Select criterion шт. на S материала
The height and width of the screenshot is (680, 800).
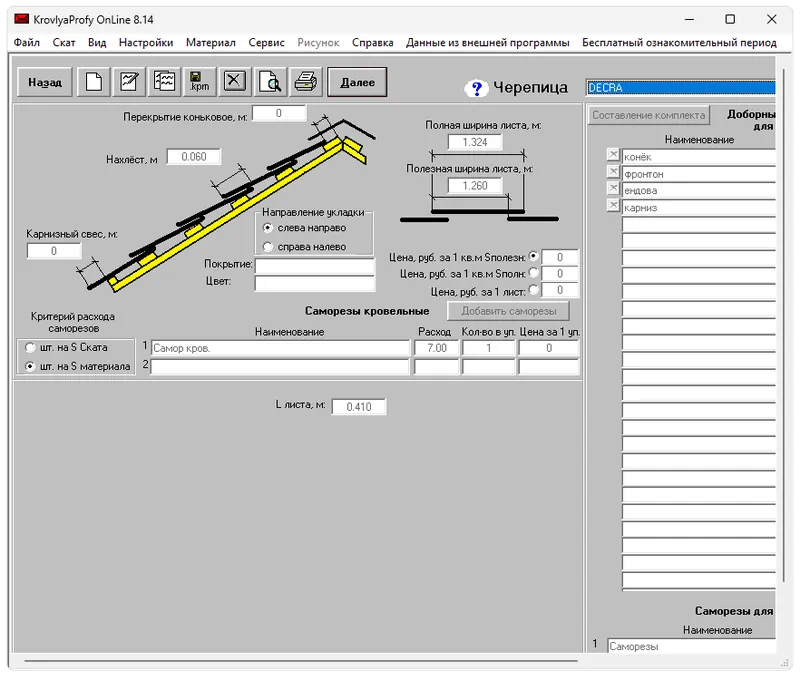click(30, 366)
